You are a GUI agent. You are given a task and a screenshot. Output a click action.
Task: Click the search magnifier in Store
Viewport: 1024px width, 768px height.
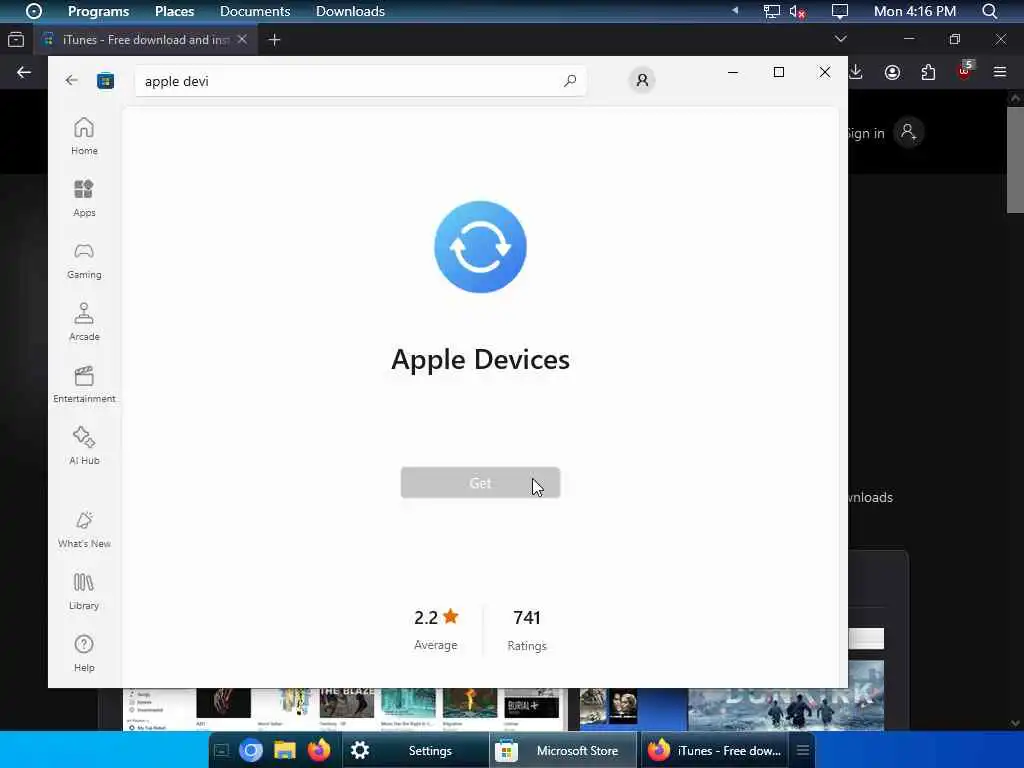[570, 80]
